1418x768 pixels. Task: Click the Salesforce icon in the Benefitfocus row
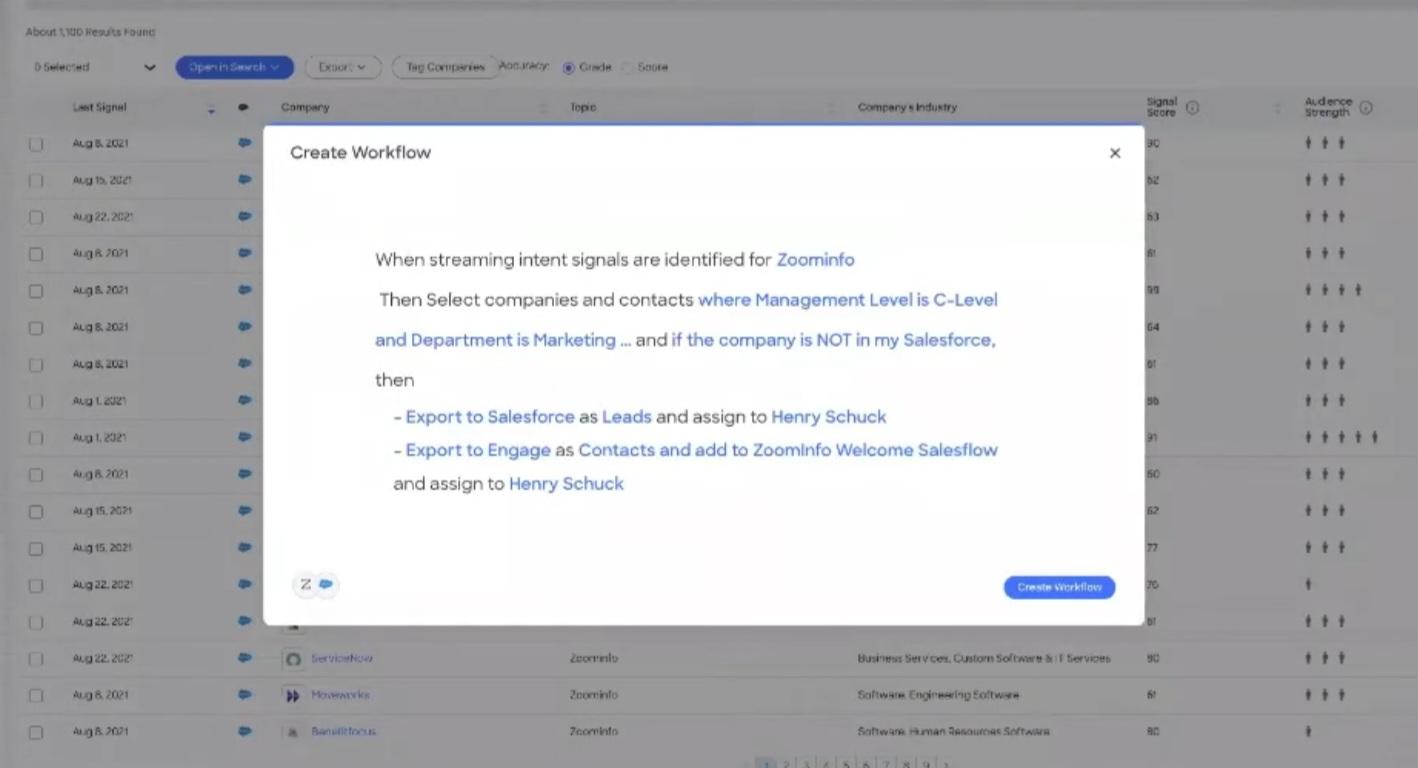point(245,731)
